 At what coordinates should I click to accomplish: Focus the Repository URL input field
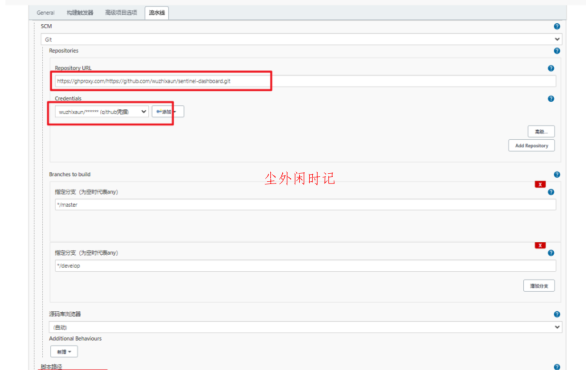coord(305,81)
